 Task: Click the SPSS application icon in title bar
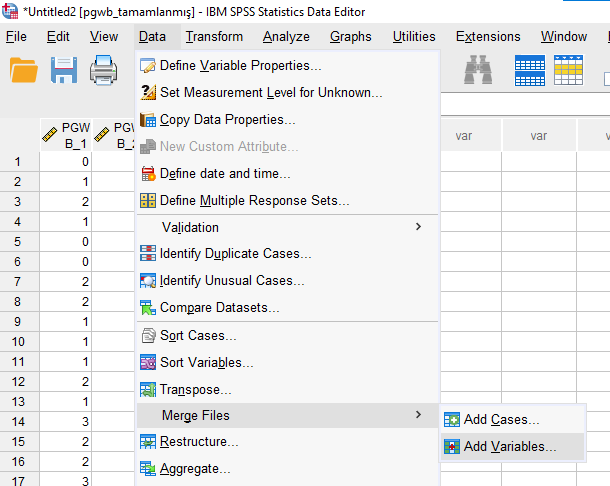click(x=10, y=11)
